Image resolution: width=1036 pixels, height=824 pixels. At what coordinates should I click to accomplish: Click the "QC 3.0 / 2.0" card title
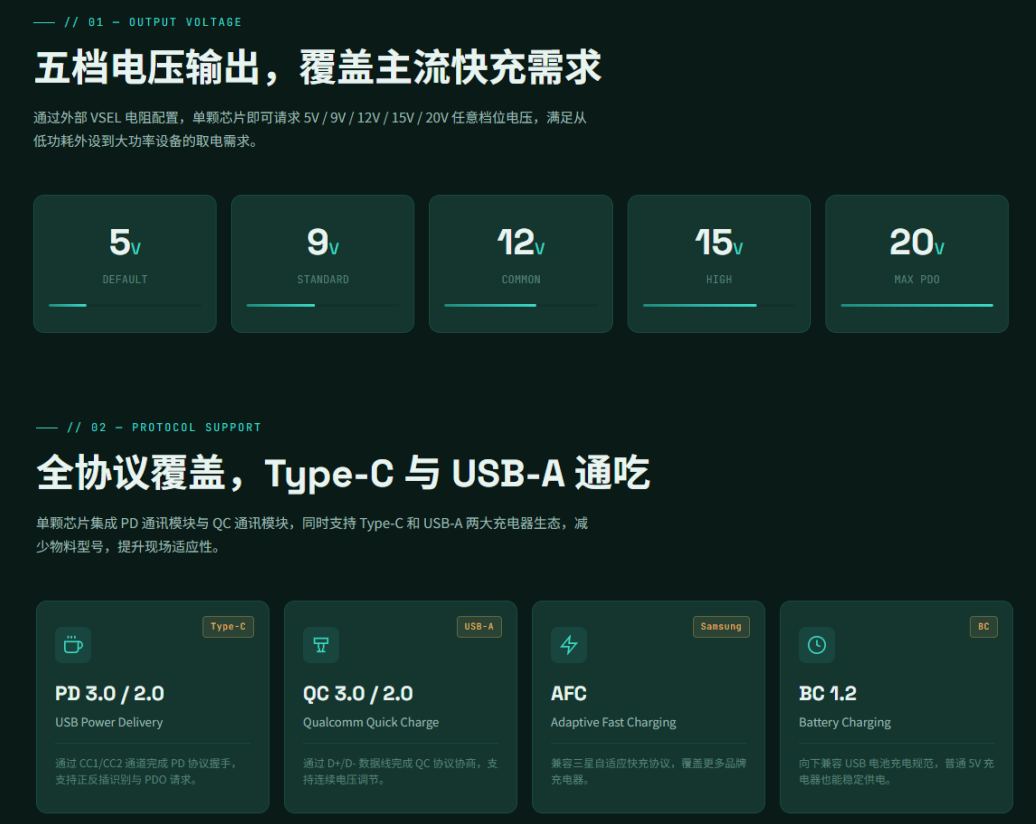(x=358, y=694)
